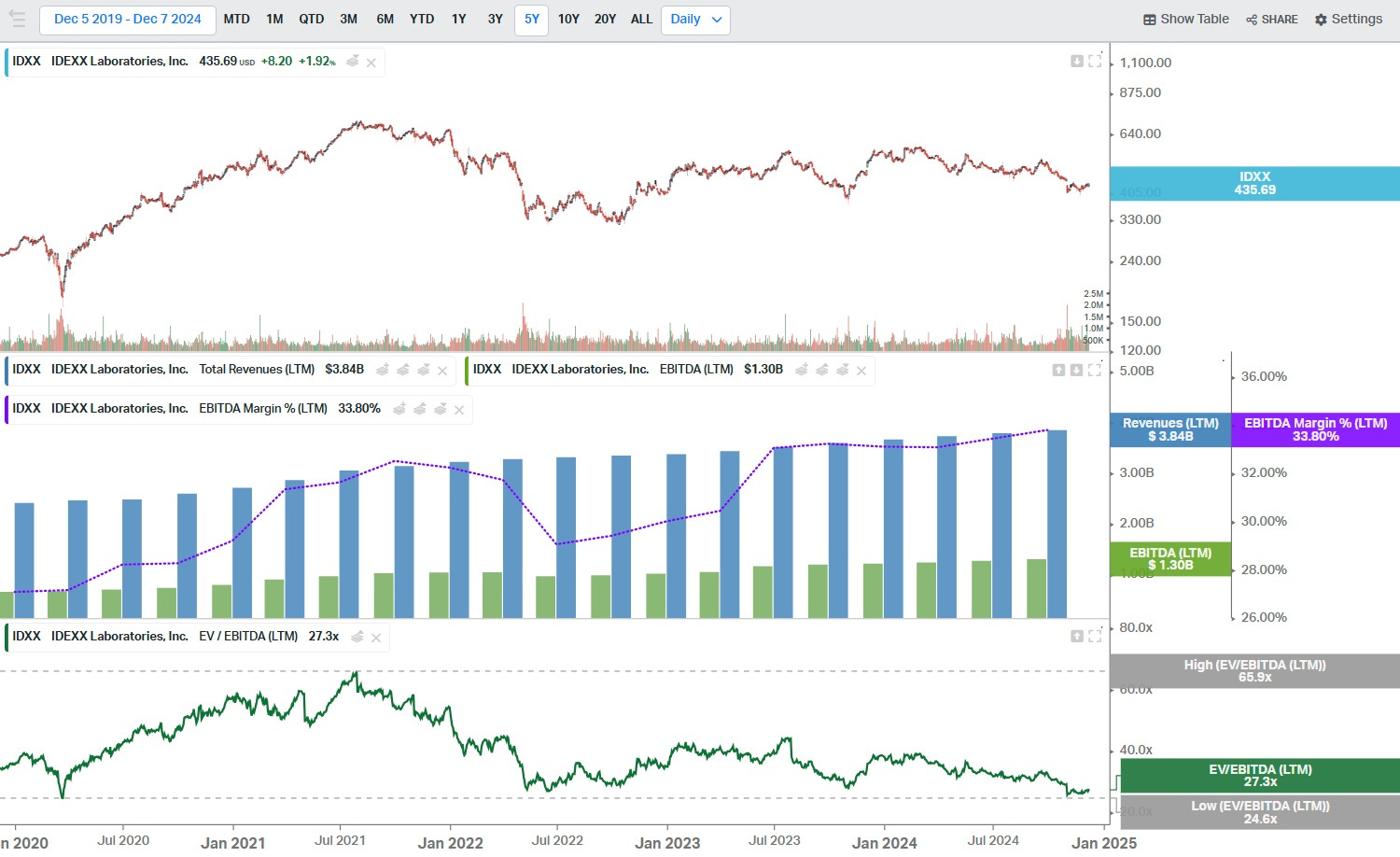Switch to the 1Y range

point(459,19)
